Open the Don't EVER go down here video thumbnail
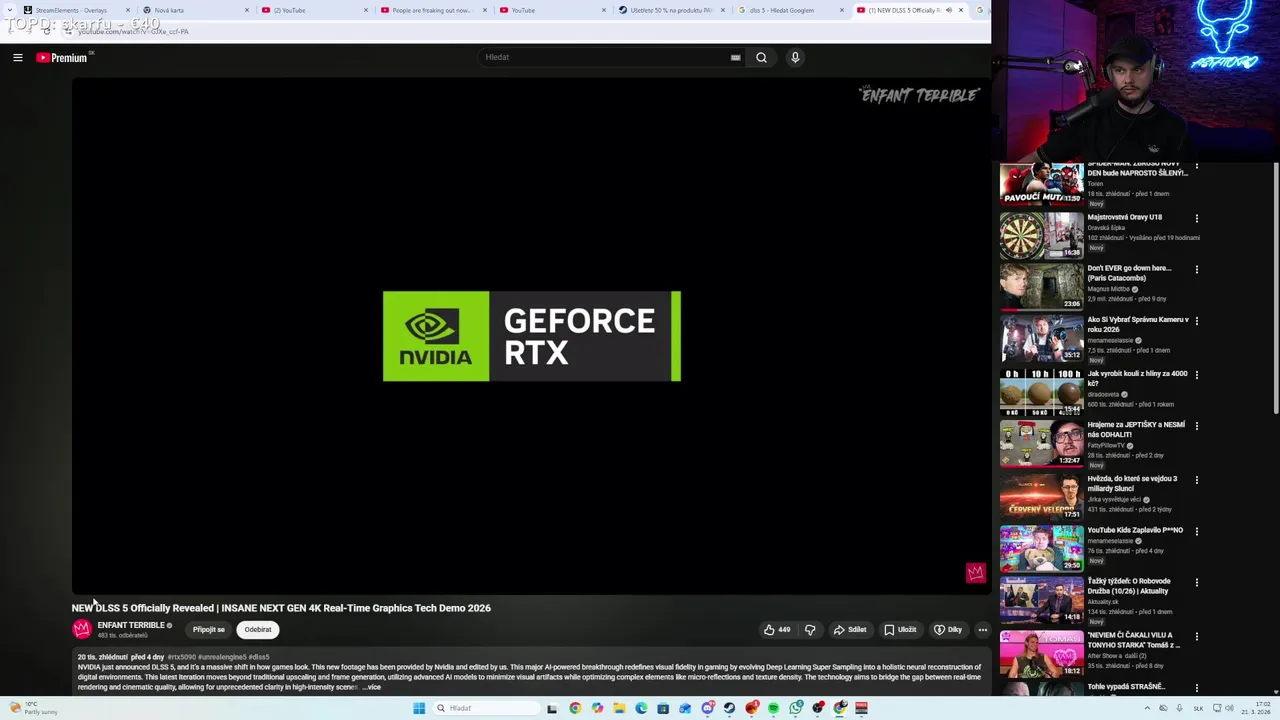Viewport: 1280px width, 720px height. (x=1041, y=287)
